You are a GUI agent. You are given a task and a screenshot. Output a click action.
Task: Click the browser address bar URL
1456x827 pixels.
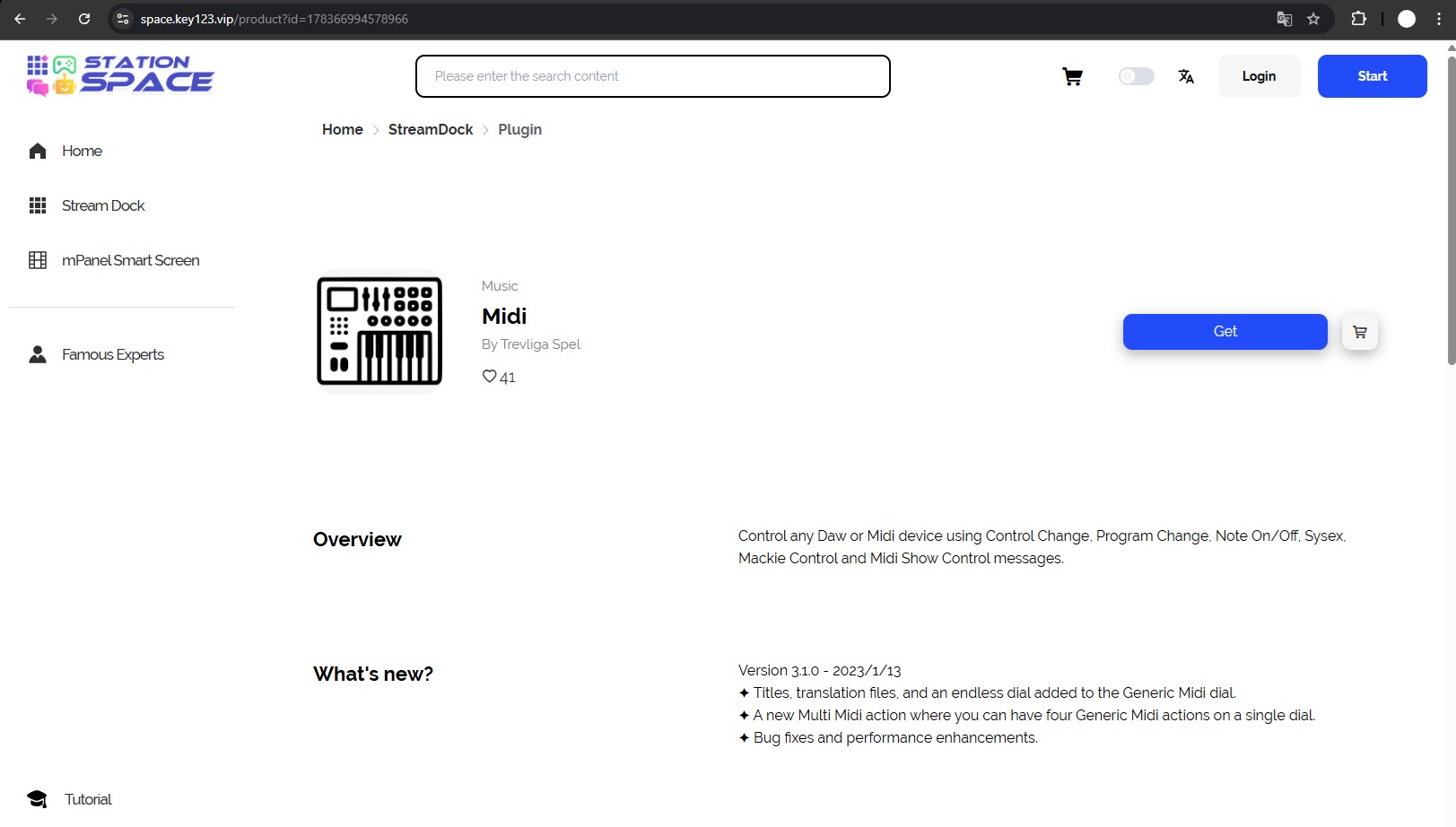pos(275,19)
